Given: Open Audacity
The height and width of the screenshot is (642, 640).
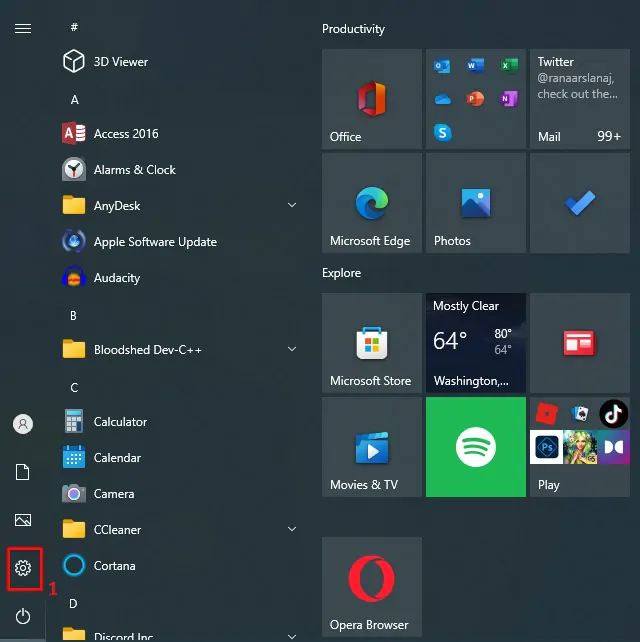Looking at the screenshot, I should (x=179, y=278).
